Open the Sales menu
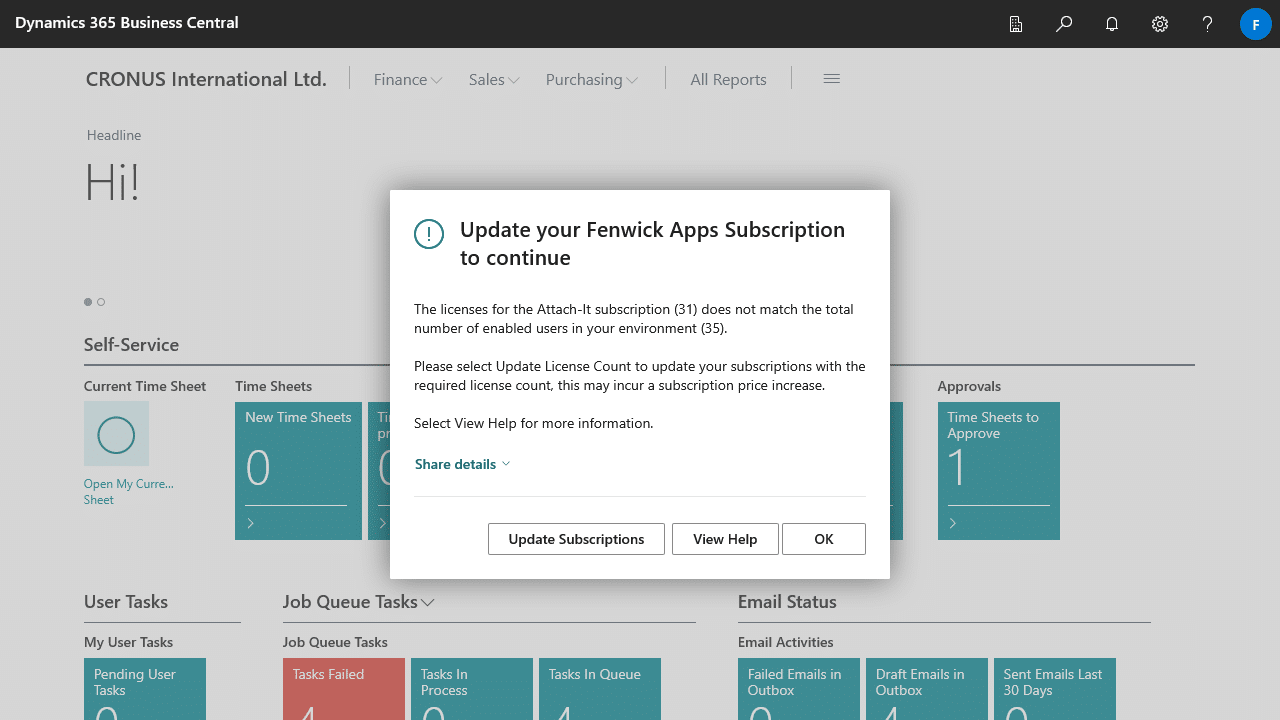The width and height of the screenshot is (1280, 720). click(x=493, y=80)
